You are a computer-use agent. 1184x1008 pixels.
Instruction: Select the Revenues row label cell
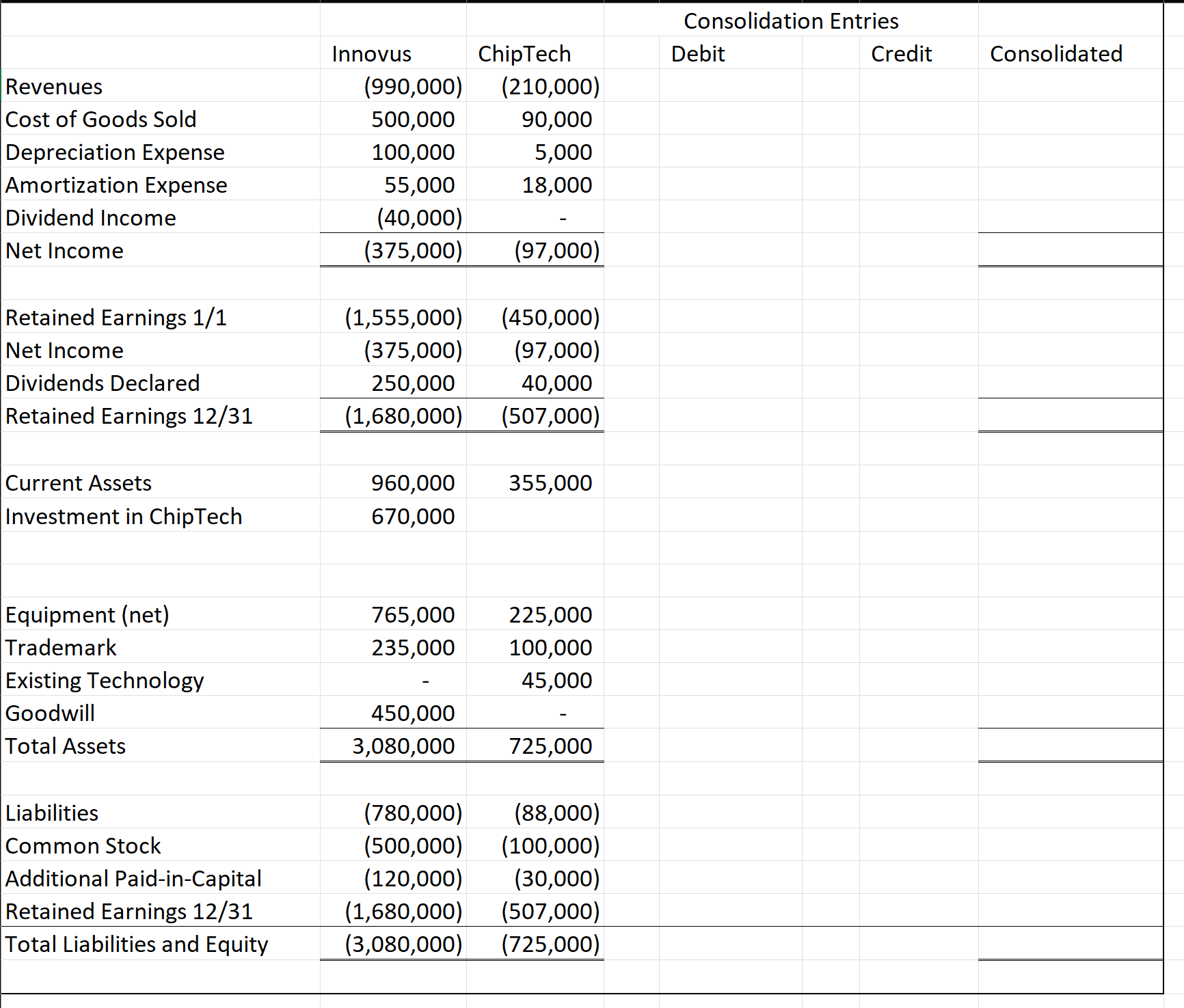click(55, 87)
